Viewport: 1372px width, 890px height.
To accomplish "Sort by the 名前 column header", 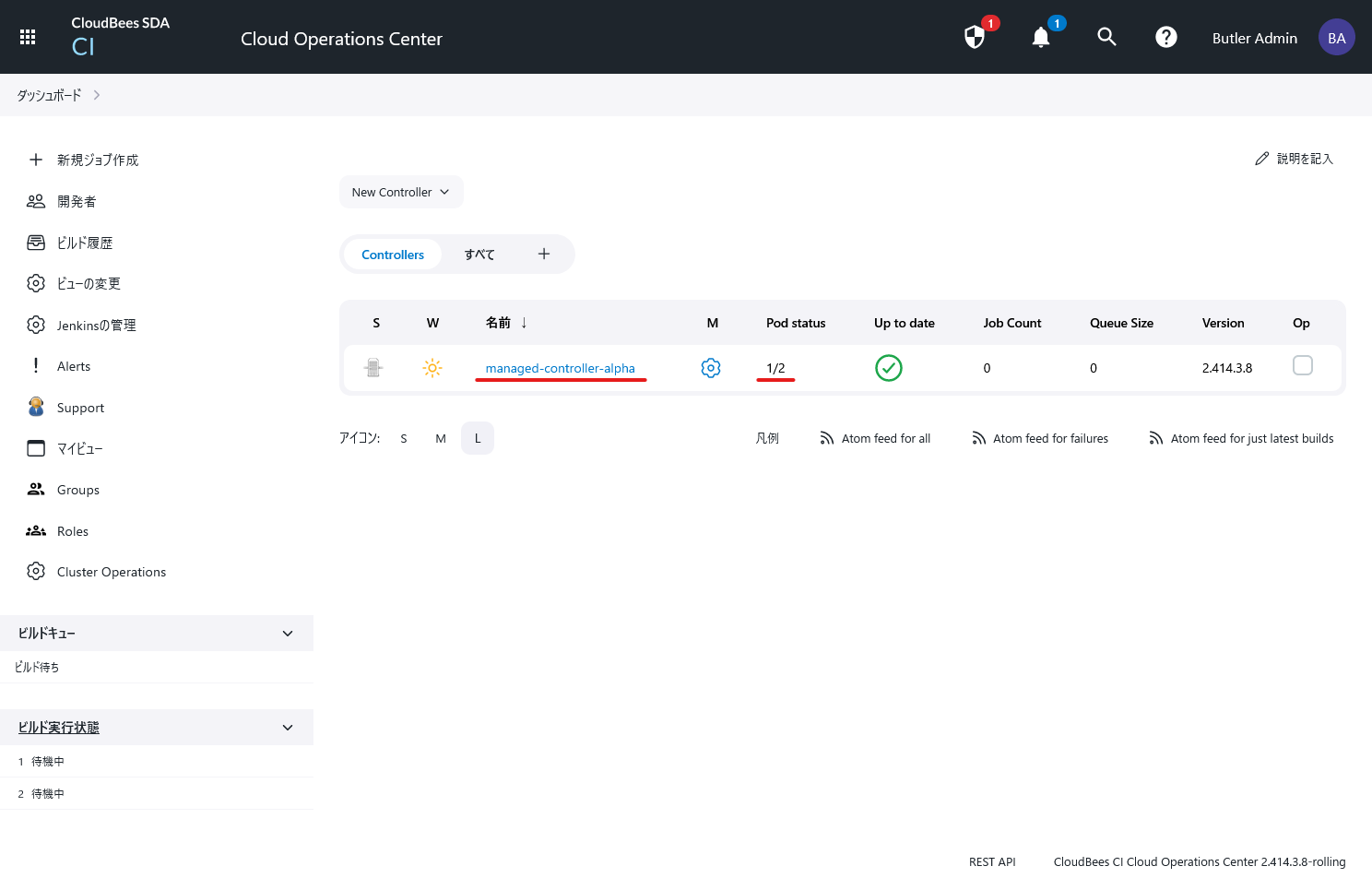I will pos(506,323).
